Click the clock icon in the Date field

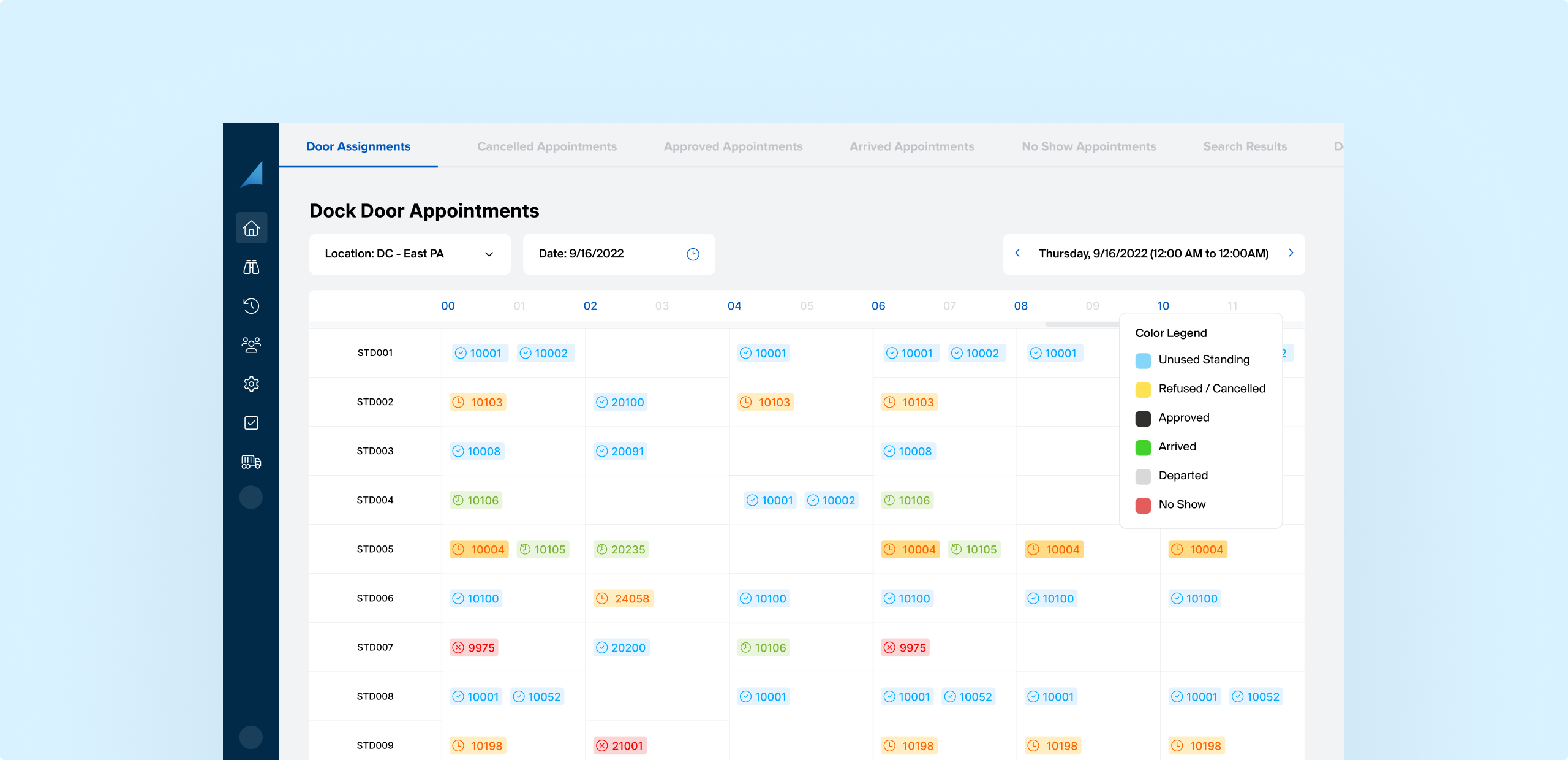pos(692,254)
